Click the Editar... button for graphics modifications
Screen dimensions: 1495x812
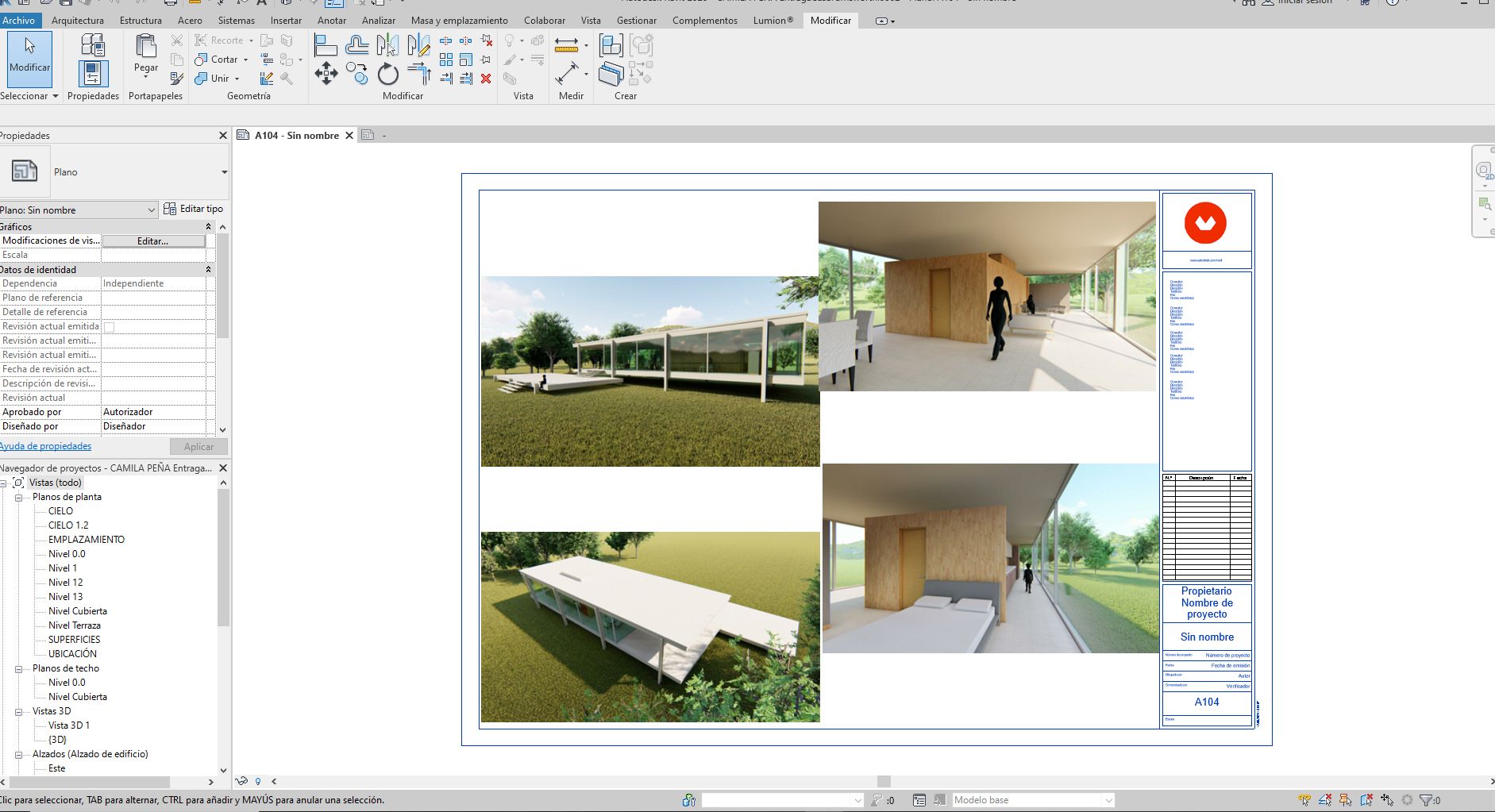tap(154, 241)
